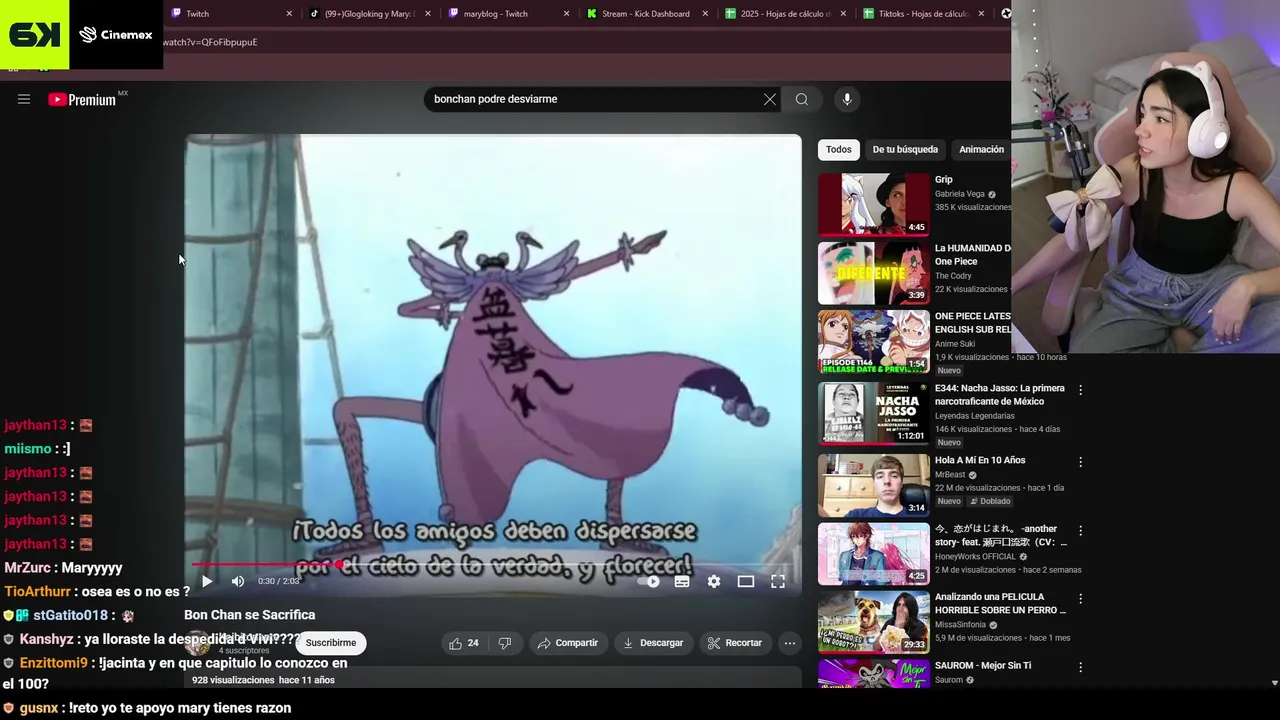The image size is (1280, 720).
Task: Open HoneyWorks another story video thumbnail
Action: [874, 553]
